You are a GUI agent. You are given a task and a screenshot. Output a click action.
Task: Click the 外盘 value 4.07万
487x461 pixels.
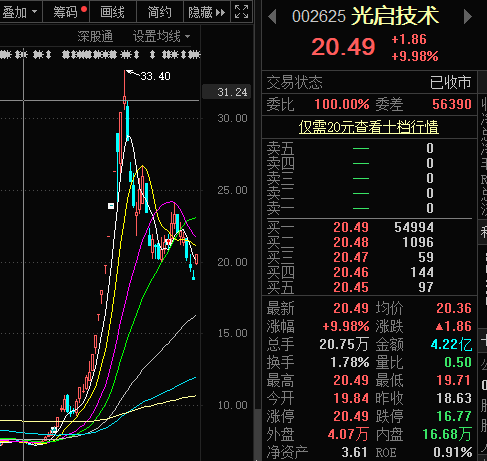(x=348, y=434)
